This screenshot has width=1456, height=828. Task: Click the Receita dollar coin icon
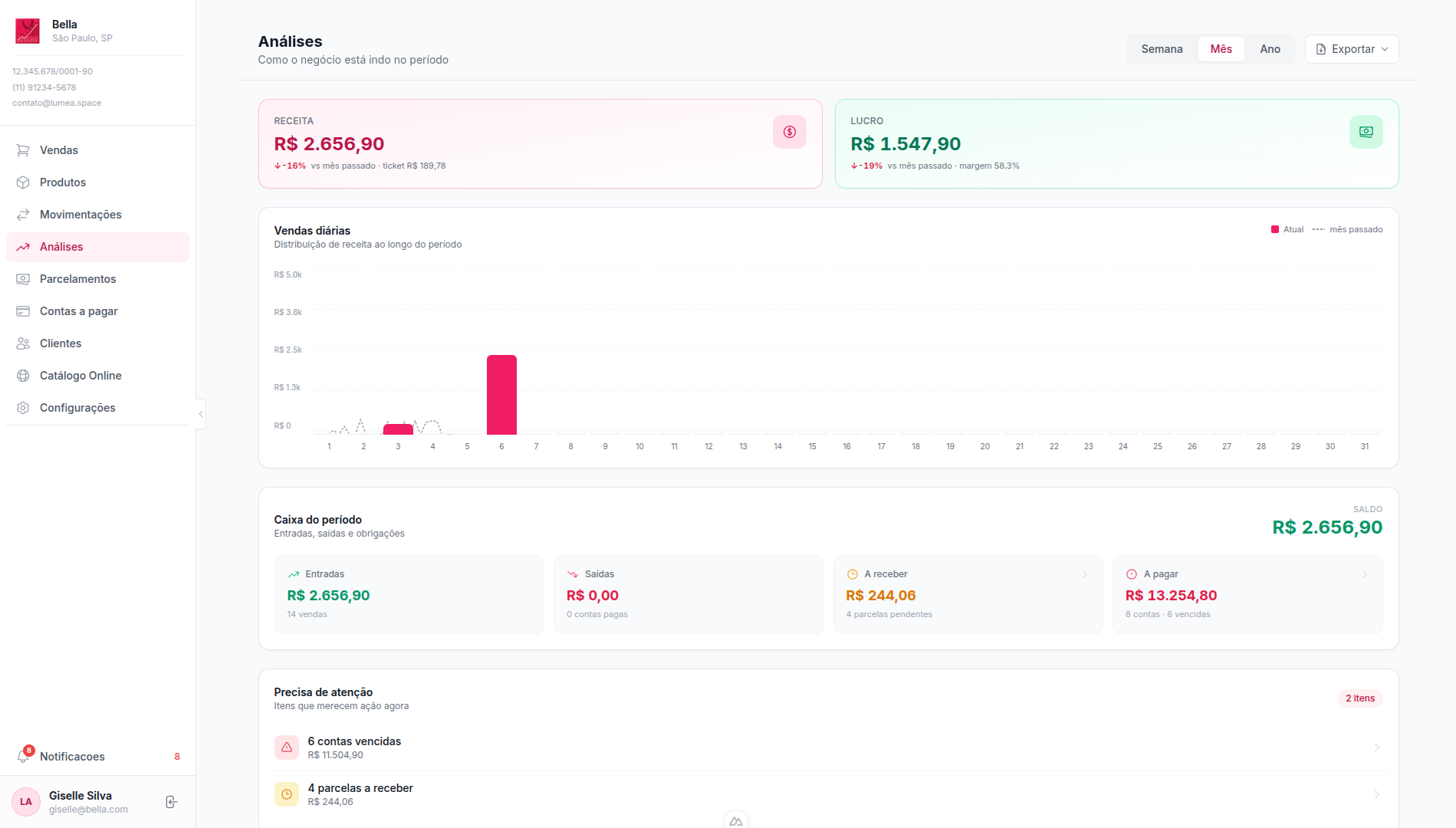click(789, 132)
